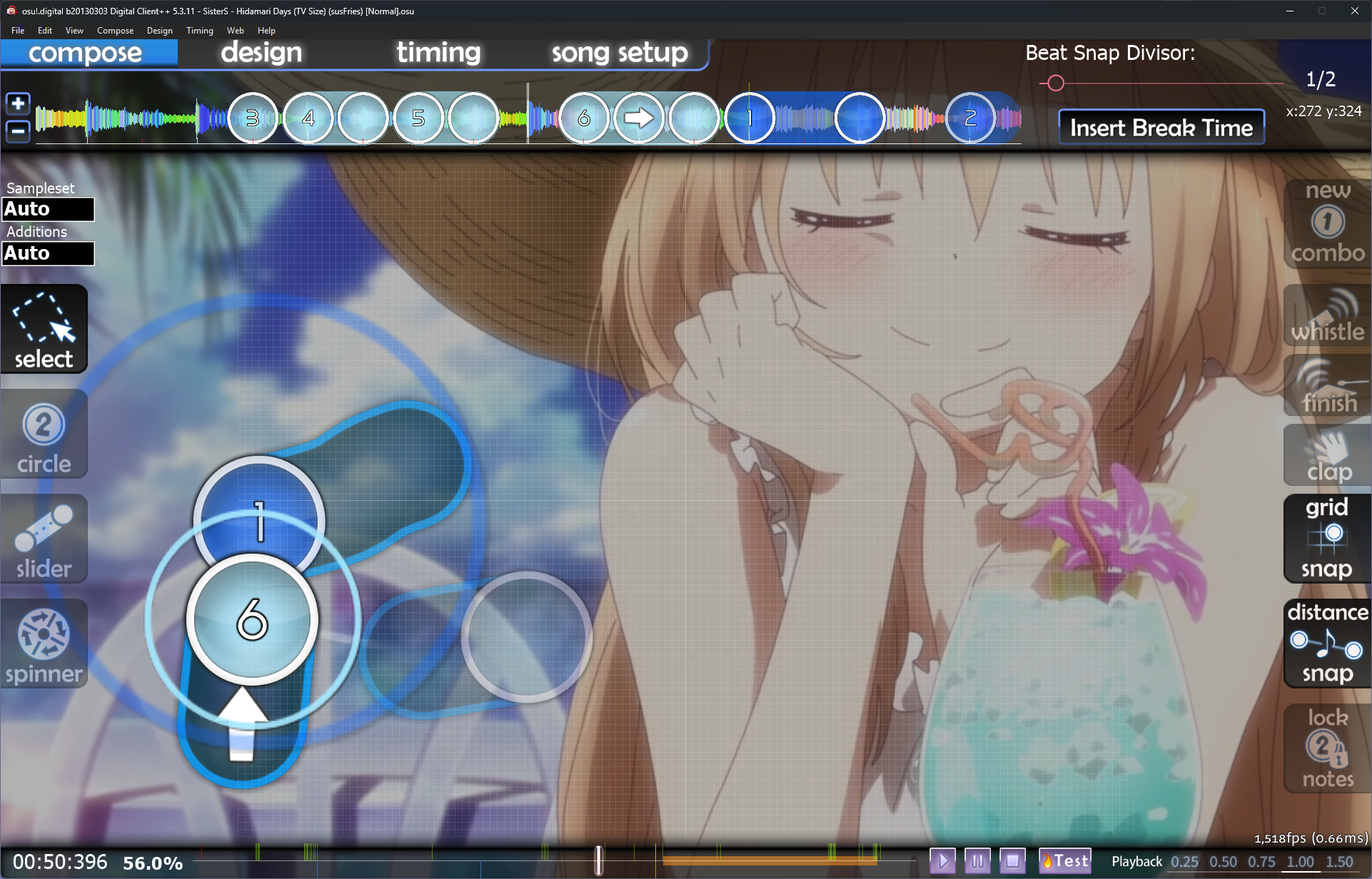Pick the spinner tool
1372x879 pixels.
pyautogui.click(x=44, y=644)
